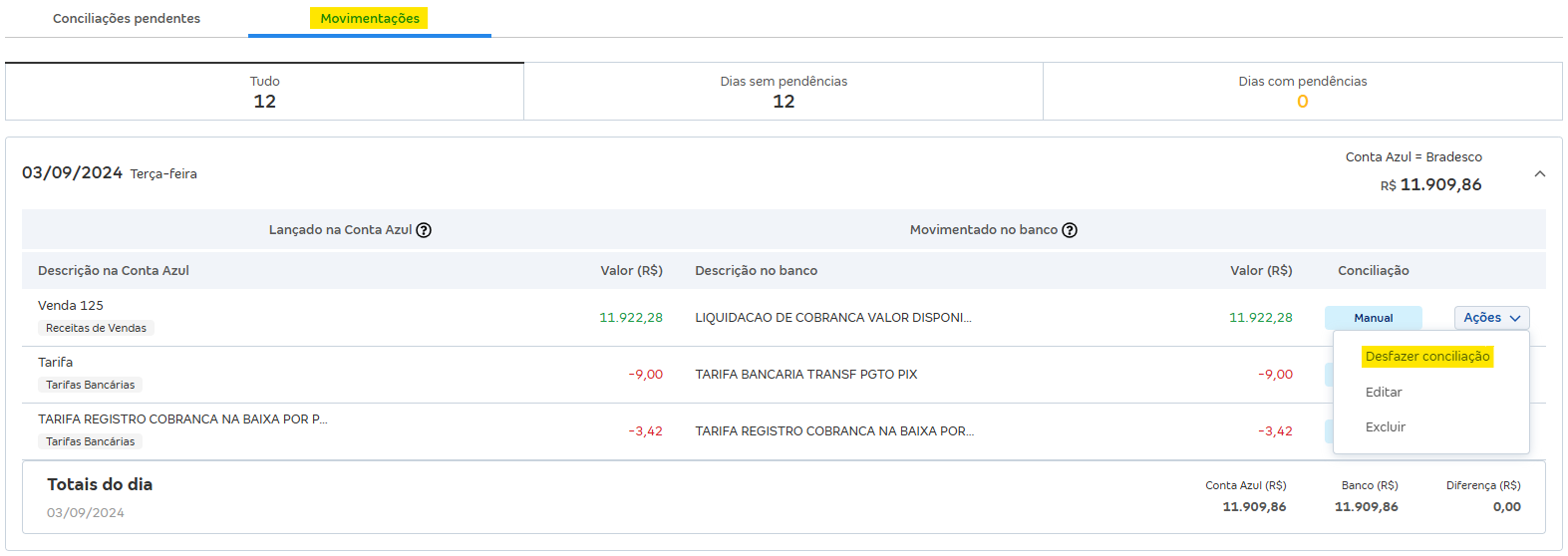The height and width of the screenshot is (556, 1568).
Task: Select the Tarifa entry description
Action: (x=56, y=363)
